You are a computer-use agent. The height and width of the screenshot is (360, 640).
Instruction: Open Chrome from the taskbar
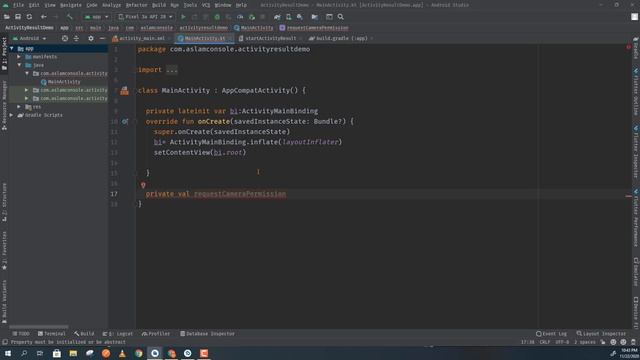click(139, 353)
